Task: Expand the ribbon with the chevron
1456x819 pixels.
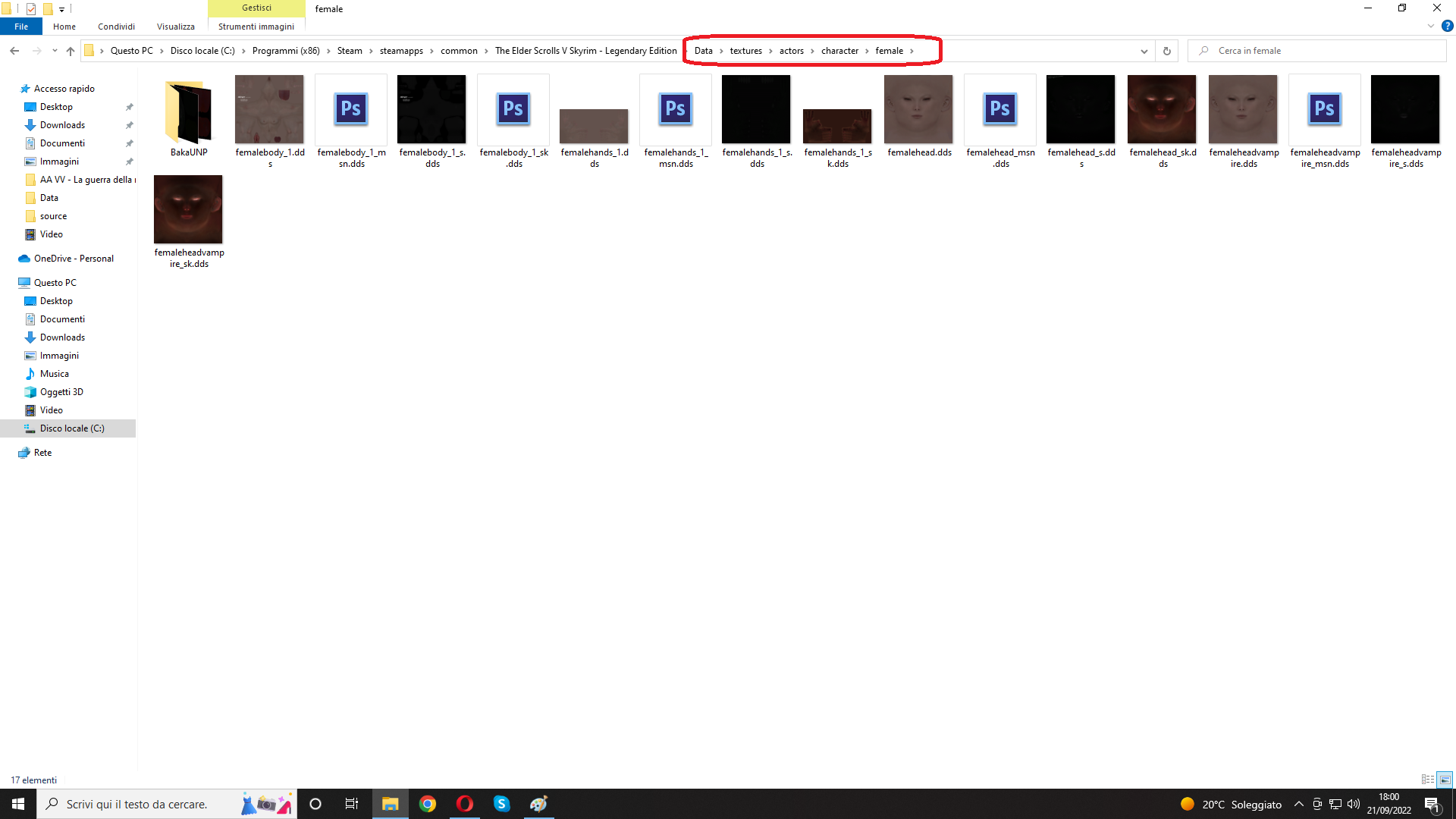Action: (x=1431, y=26)
